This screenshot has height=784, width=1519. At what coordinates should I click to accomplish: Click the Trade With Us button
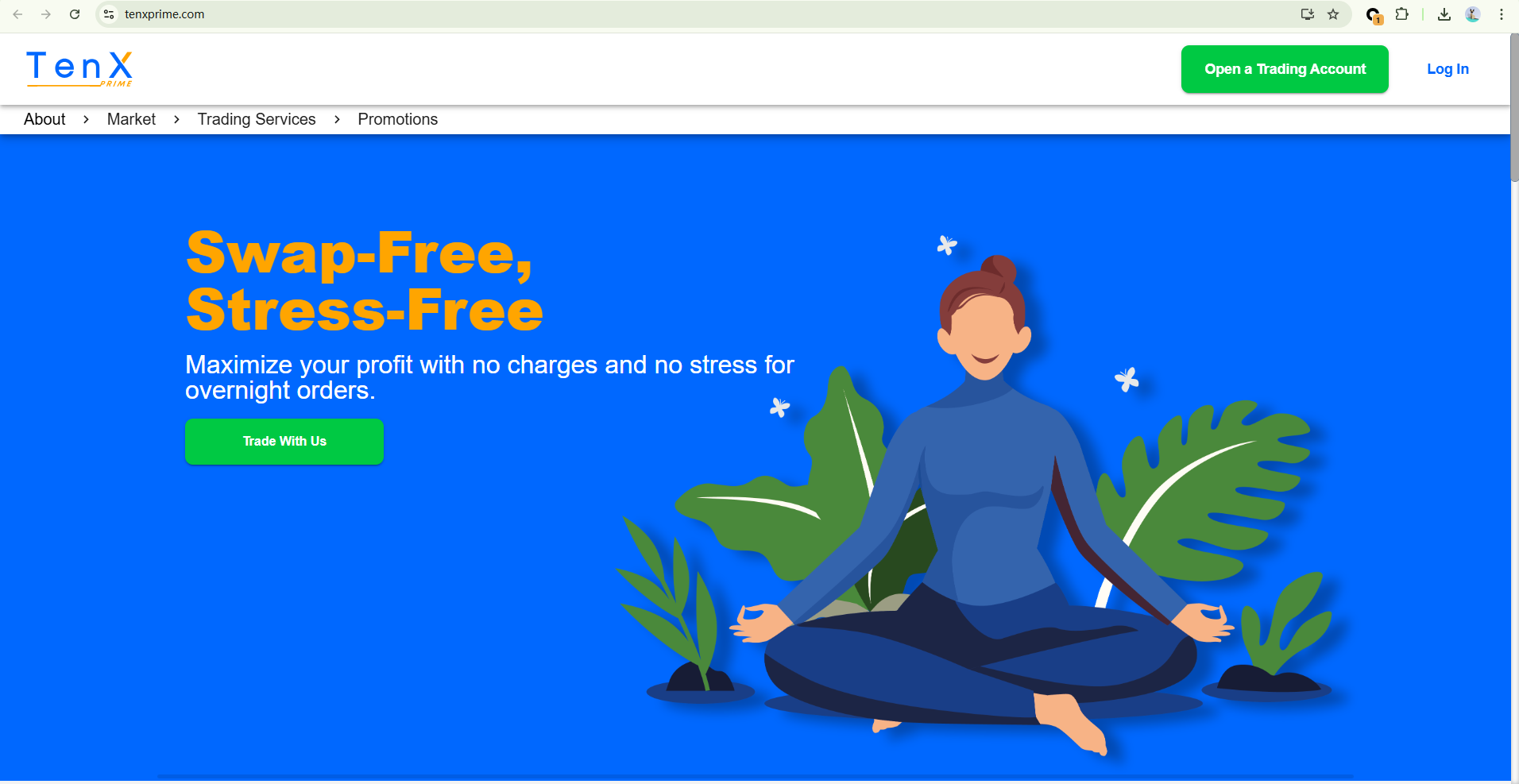(284, 442)
